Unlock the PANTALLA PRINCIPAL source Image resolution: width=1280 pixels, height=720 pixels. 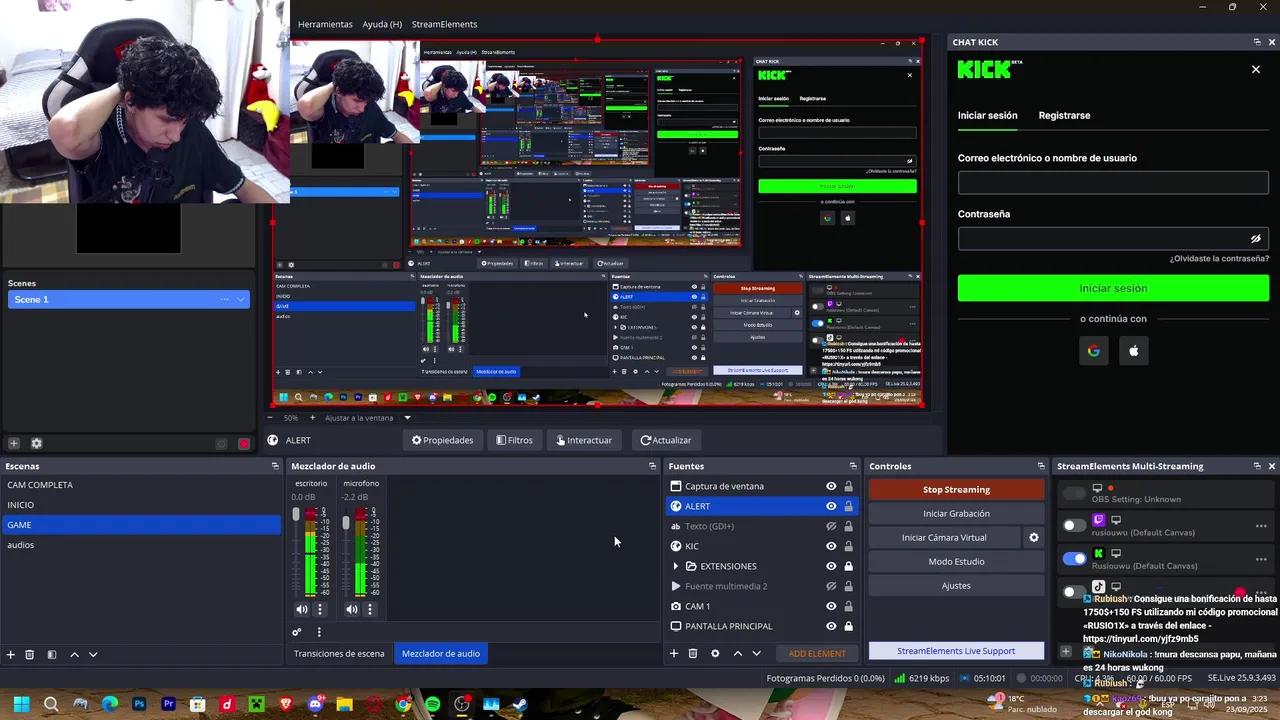[x=848, y=626]
